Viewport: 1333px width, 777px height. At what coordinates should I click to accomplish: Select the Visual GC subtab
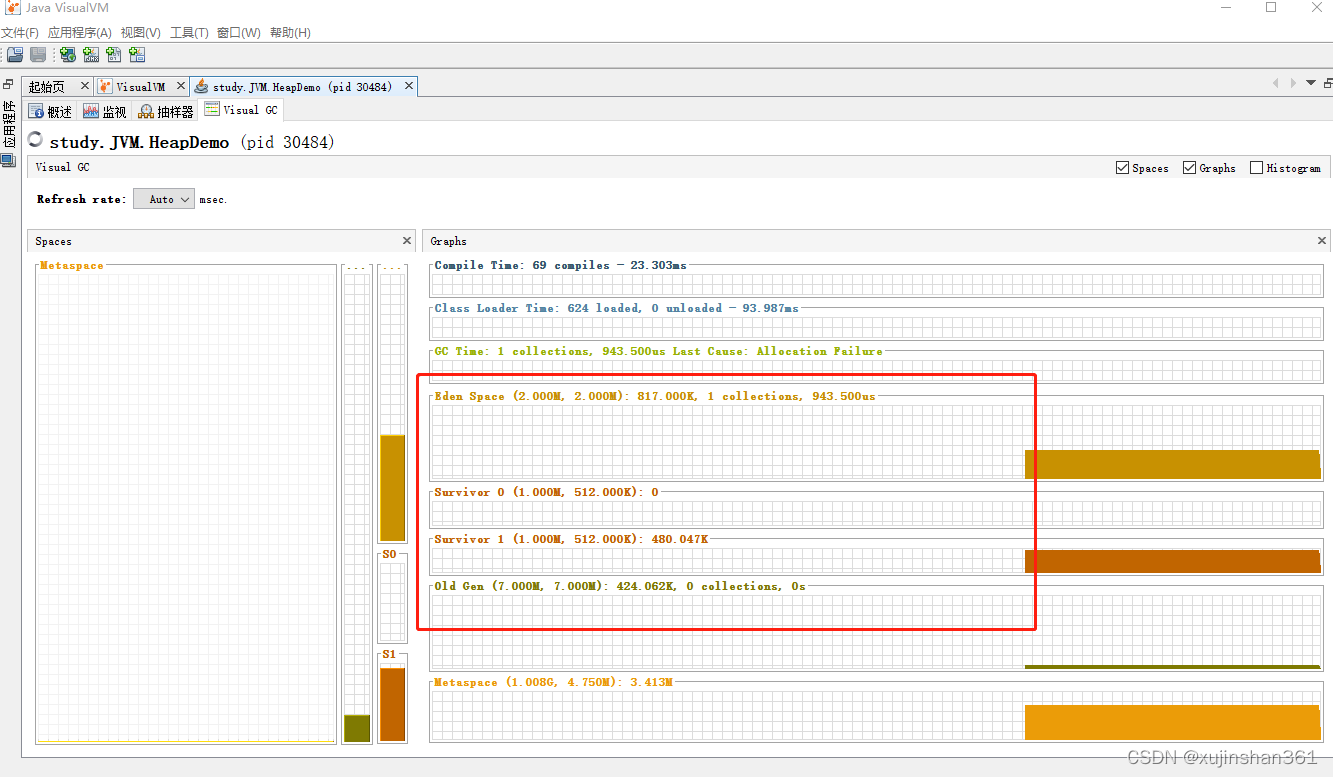coord(241,110)
